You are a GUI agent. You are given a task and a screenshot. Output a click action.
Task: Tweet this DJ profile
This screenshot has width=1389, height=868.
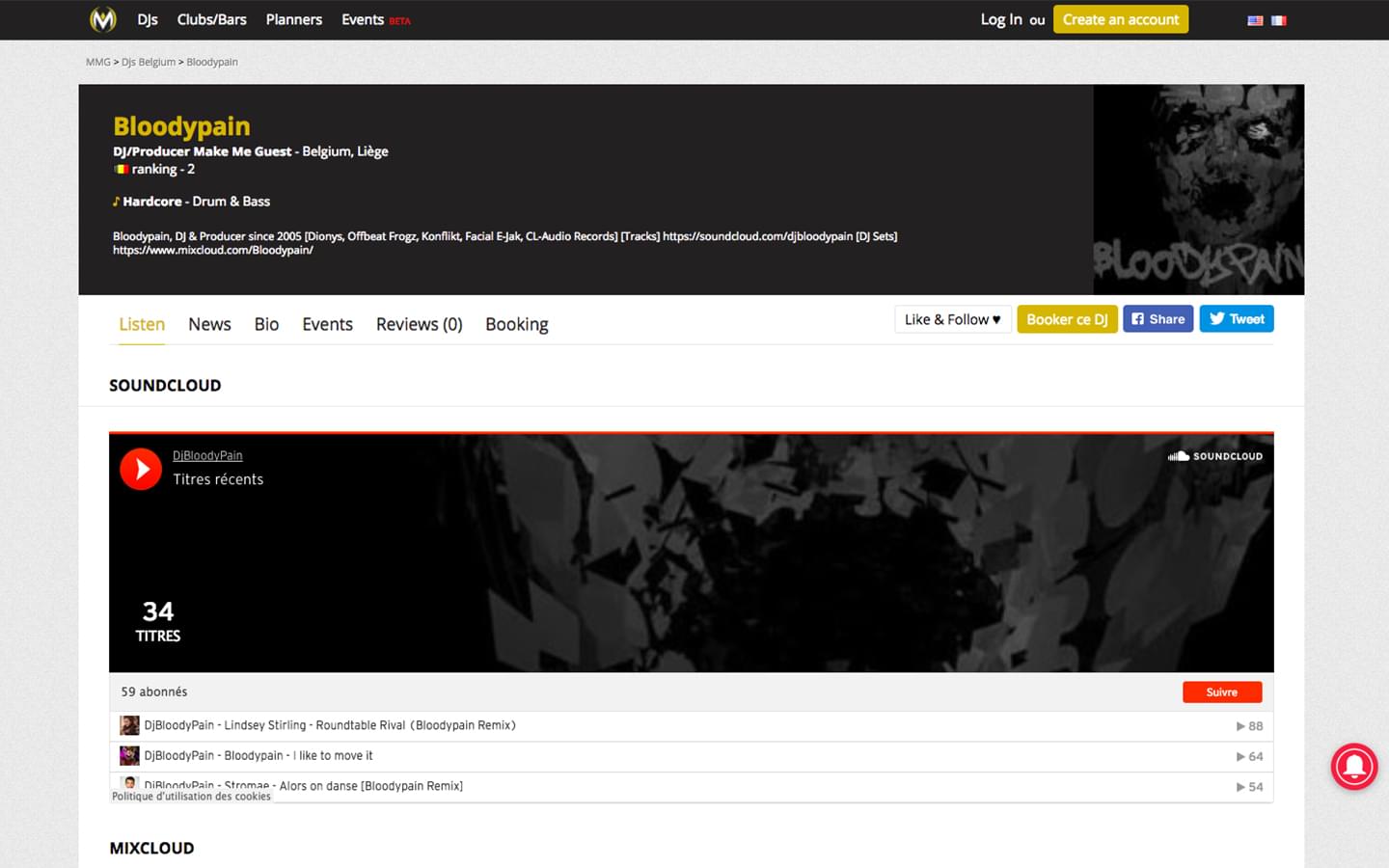(x=1236, y=319)
